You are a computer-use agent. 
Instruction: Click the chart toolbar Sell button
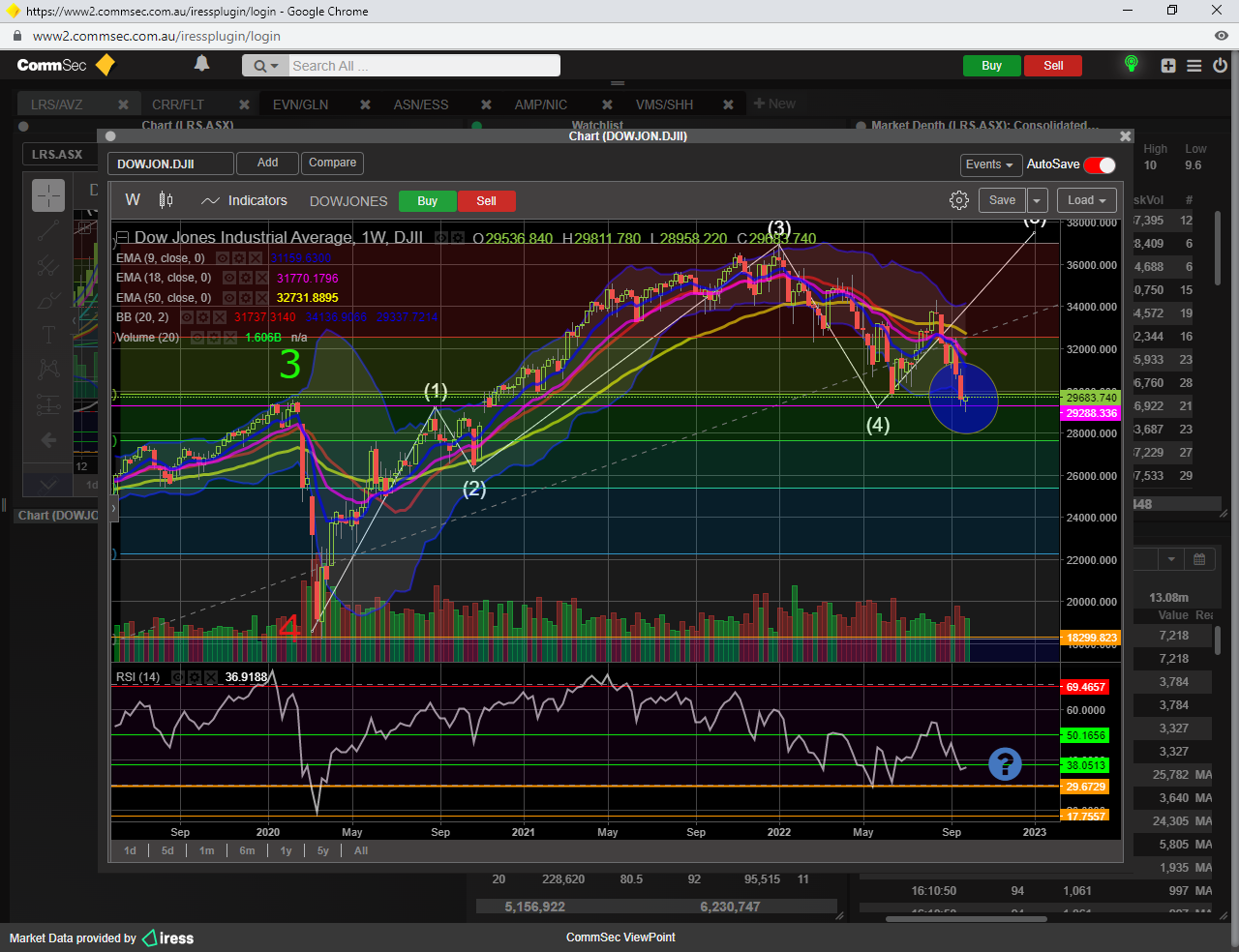click(486, 201)
